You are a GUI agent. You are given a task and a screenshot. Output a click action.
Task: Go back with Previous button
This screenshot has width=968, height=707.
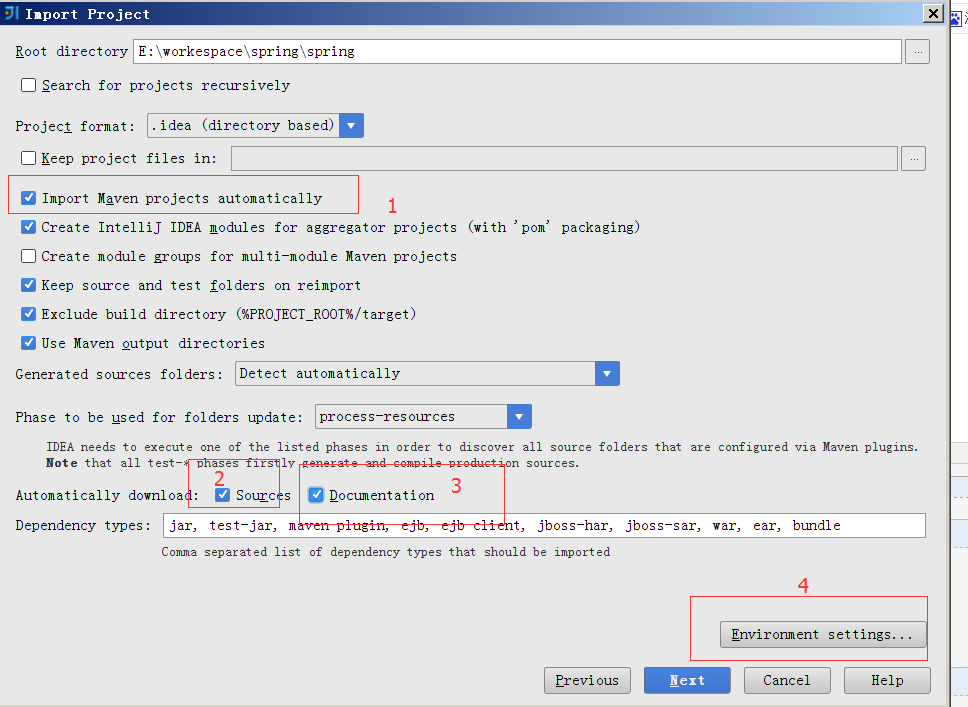point(587,680)
